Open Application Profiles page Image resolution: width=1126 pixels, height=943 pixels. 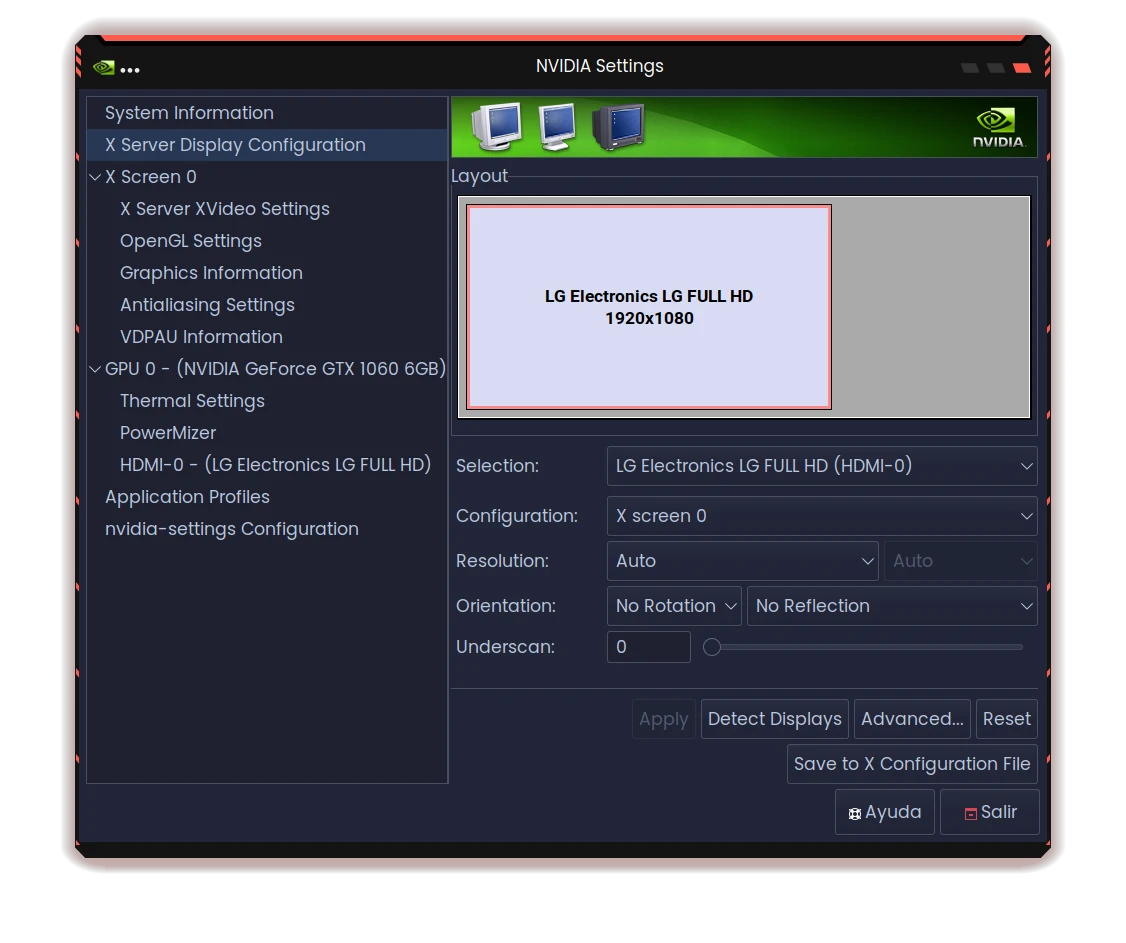coord(187,497)
